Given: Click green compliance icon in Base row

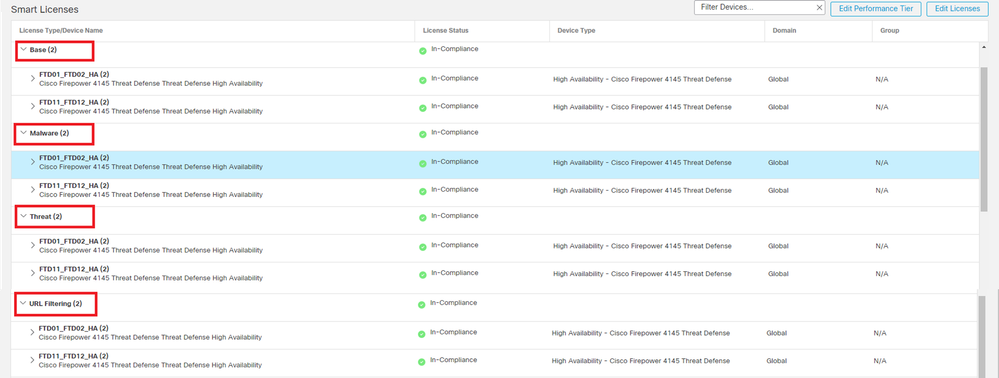Looking at the screenshot, I should click(422, 51).
